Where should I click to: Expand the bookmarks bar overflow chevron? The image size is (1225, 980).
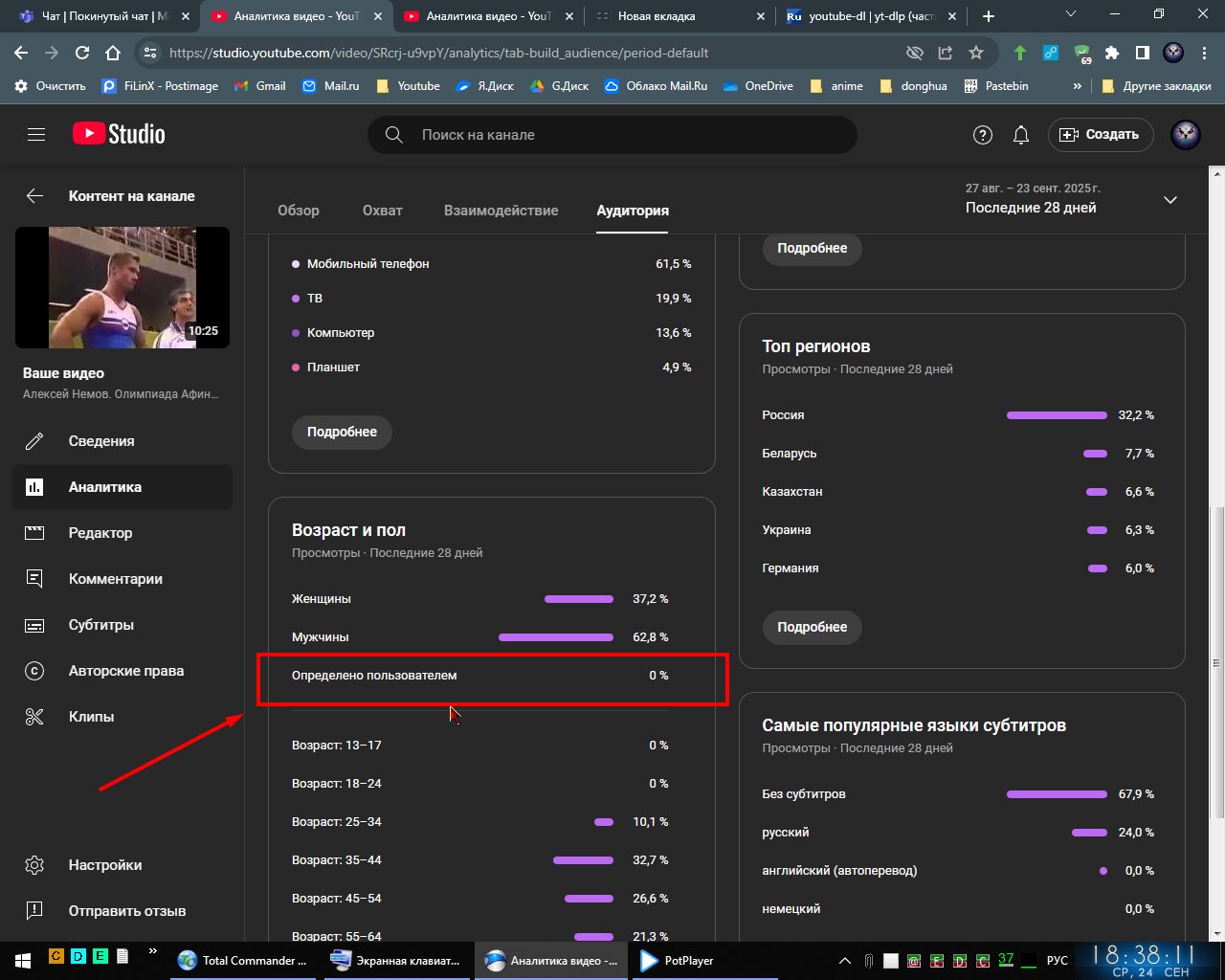coord(1077,86)
